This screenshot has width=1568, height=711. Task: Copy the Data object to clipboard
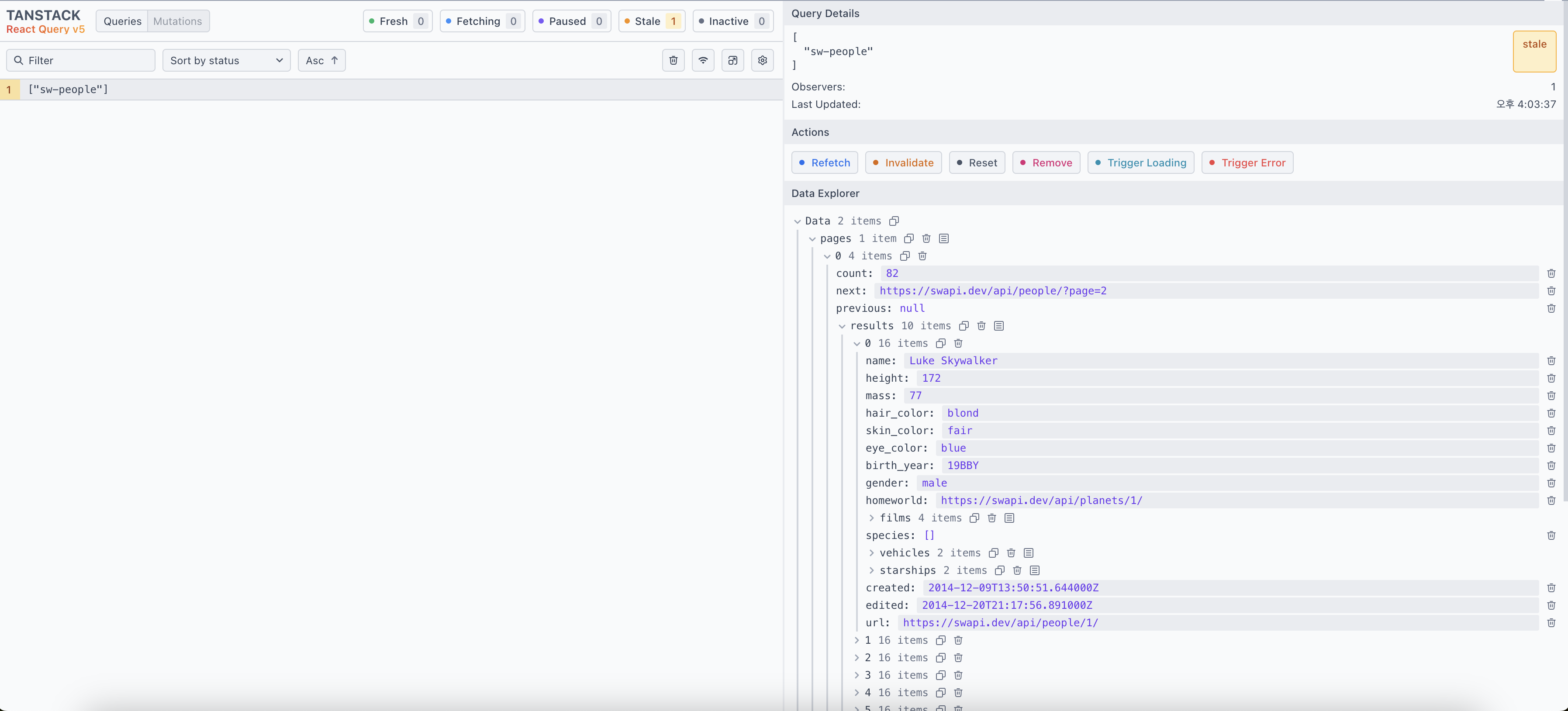click(894, 221)
